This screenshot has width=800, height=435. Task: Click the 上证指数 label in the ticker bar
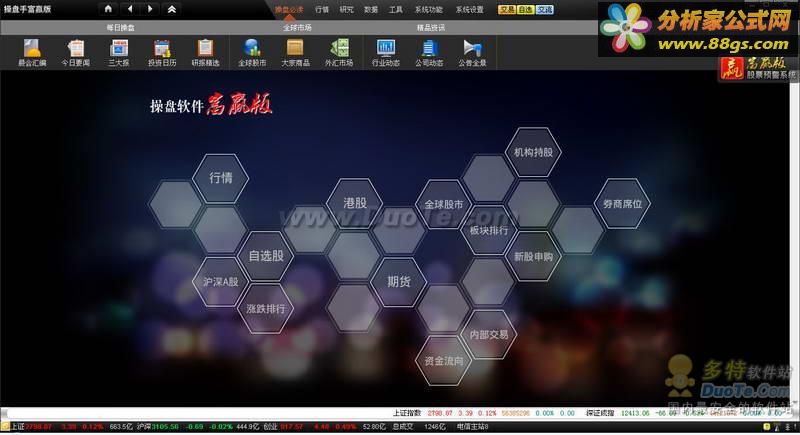(x=407, y=413)
